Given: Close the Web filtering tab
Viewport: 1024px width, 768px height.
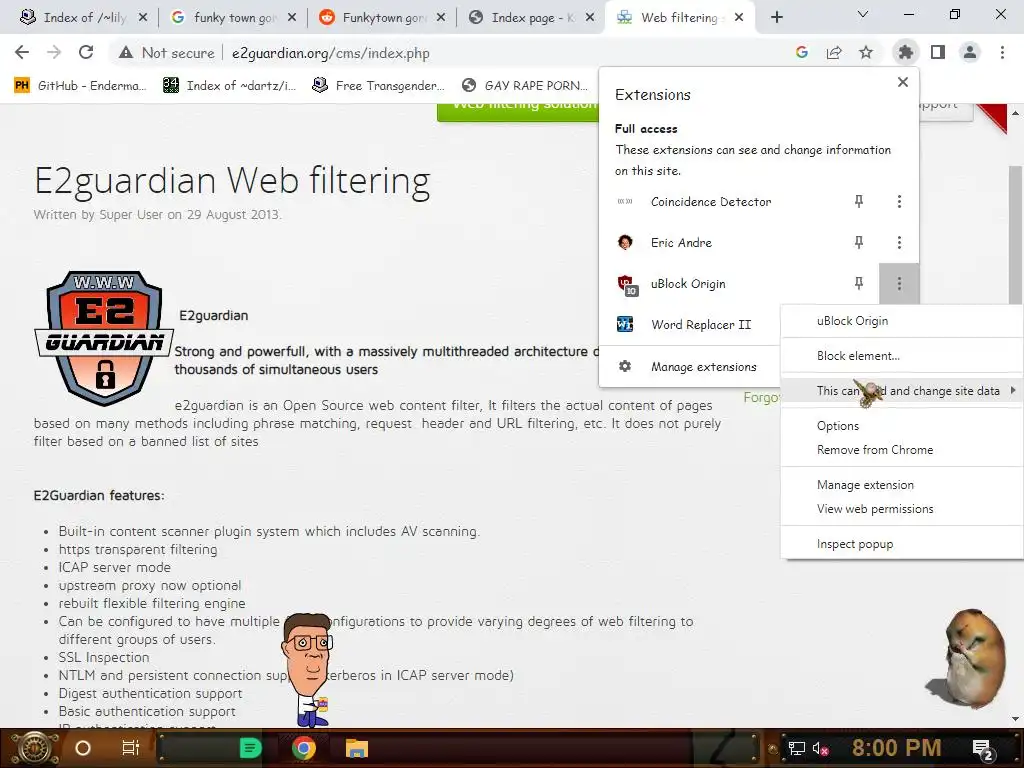Looking at the screenshot, I should (739, 18).
